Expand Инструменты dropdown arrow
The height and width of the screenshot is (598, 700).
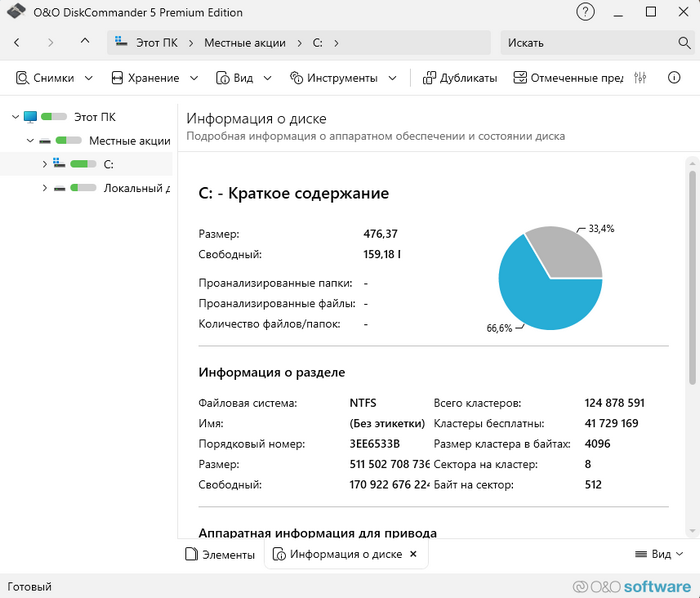pyautogui.click(x=392, y=78)
